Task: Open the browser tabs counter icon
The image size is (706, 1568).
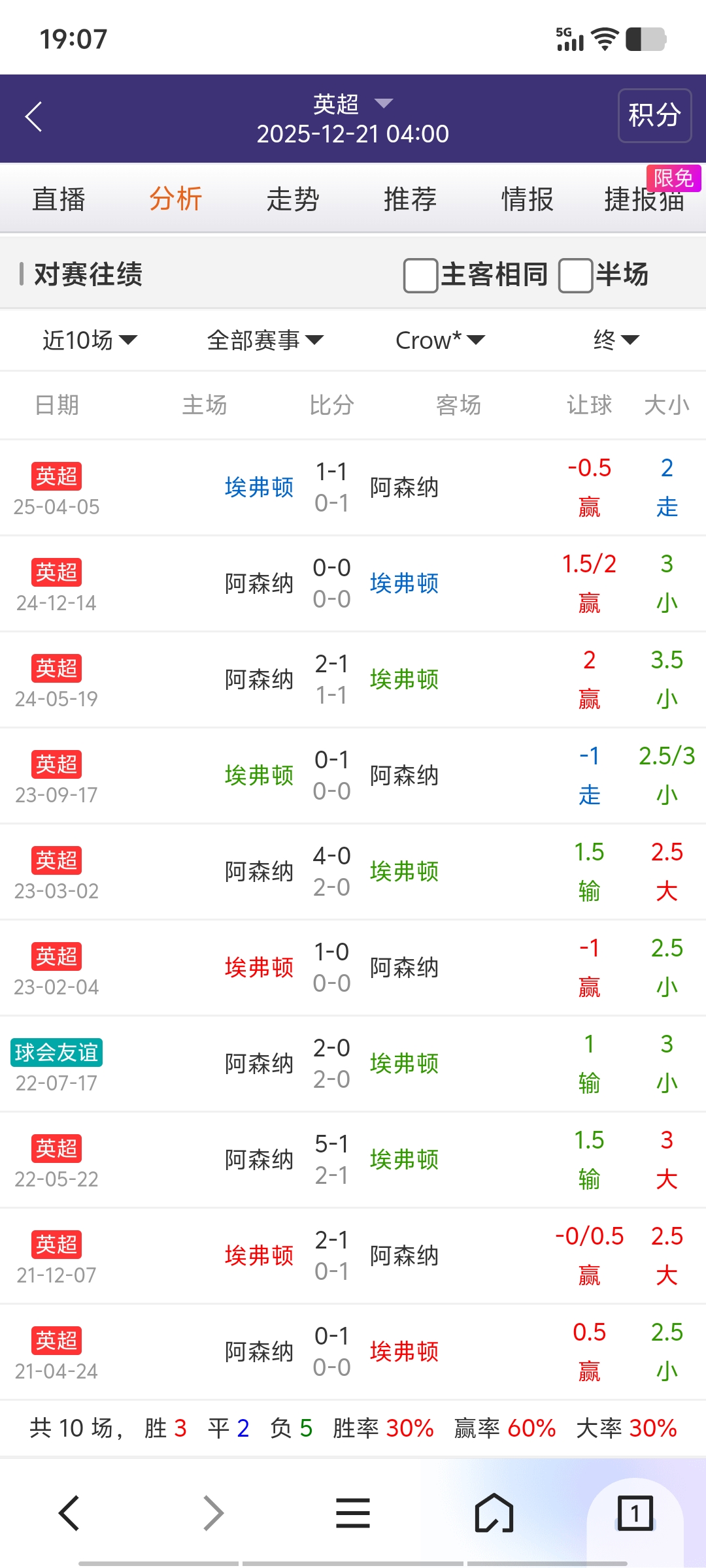Action: 635,1512
